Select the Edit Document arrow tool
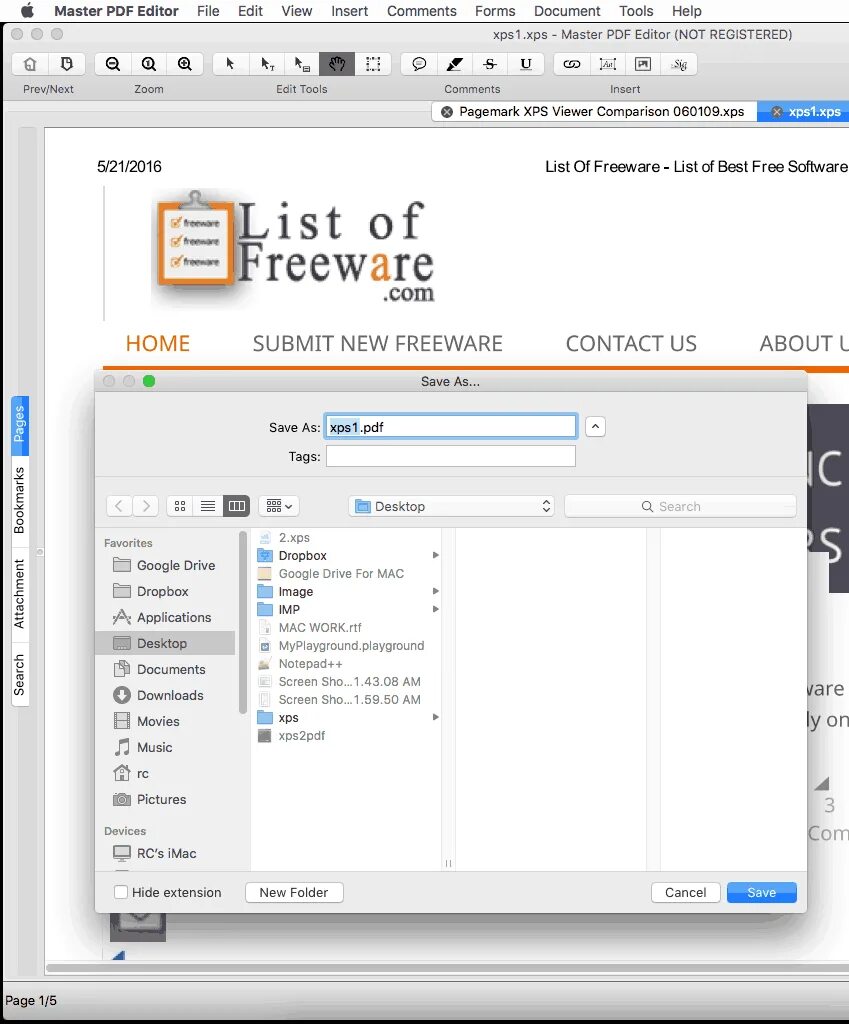 230,64
